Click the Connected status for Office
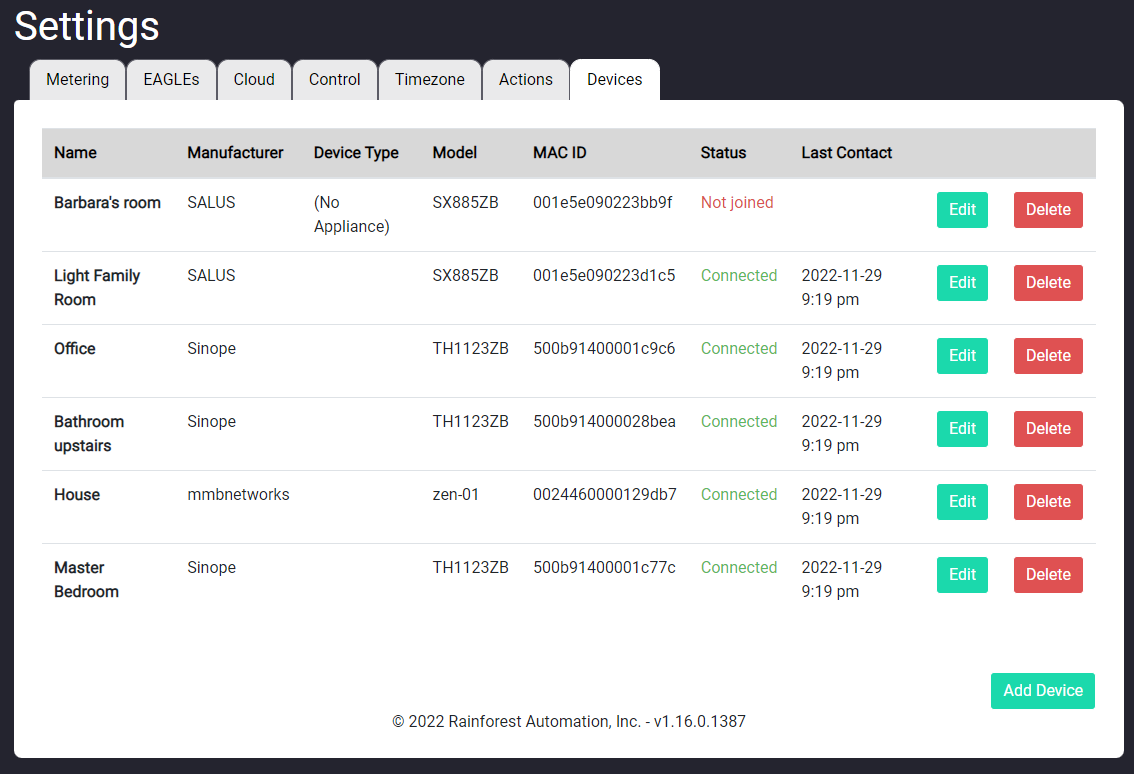1134x774 pixels. point(738,349)
